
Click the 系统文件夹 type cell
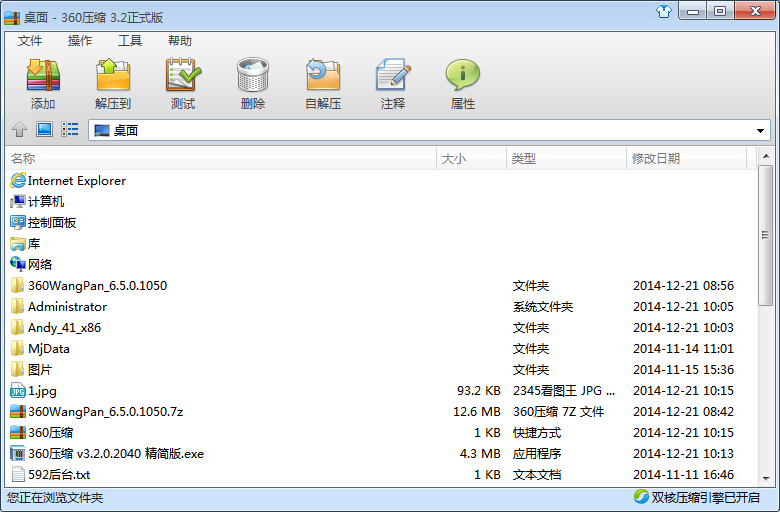coord(543,307)
